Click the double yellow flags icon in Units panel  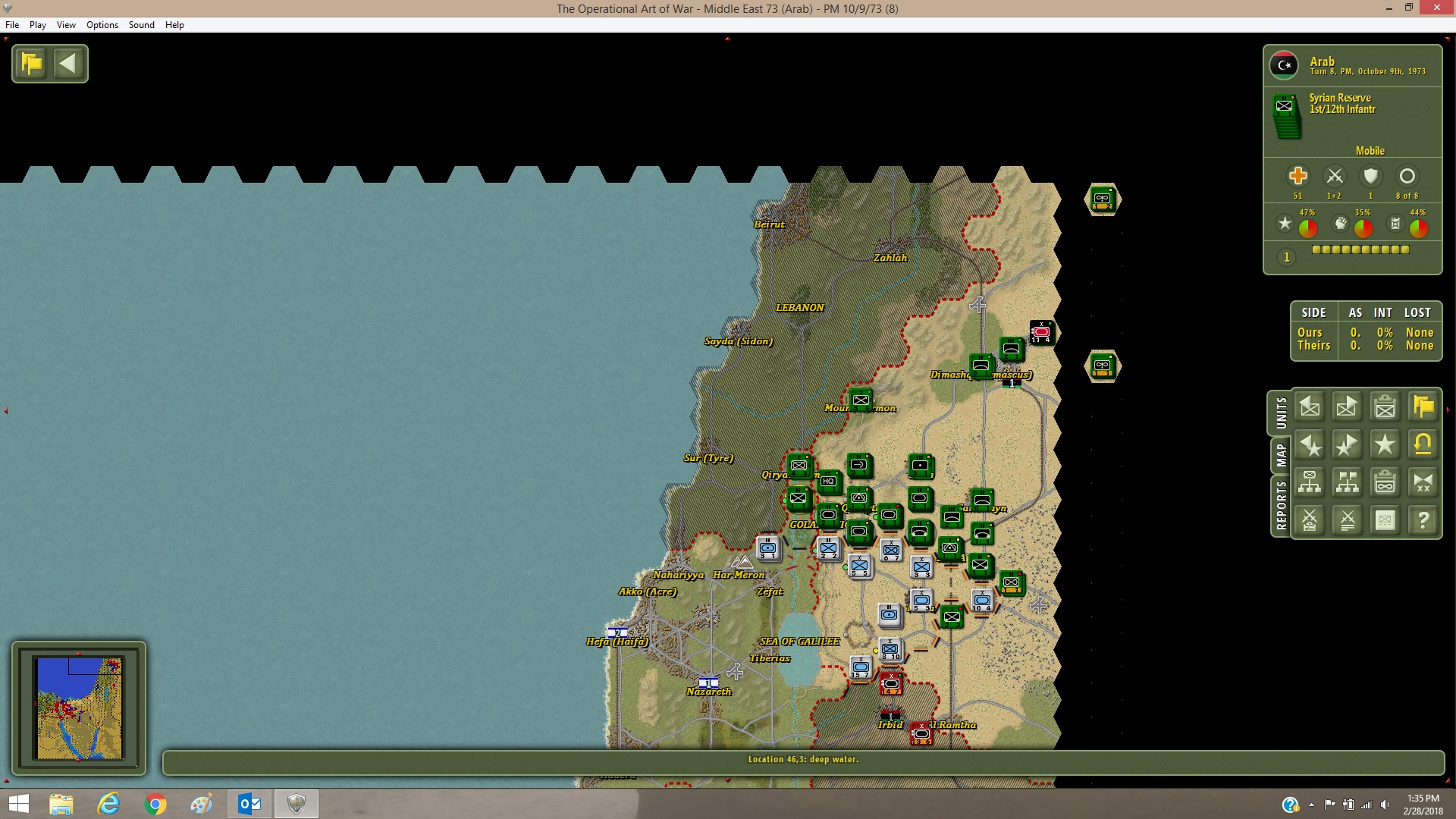point(1423,407)
